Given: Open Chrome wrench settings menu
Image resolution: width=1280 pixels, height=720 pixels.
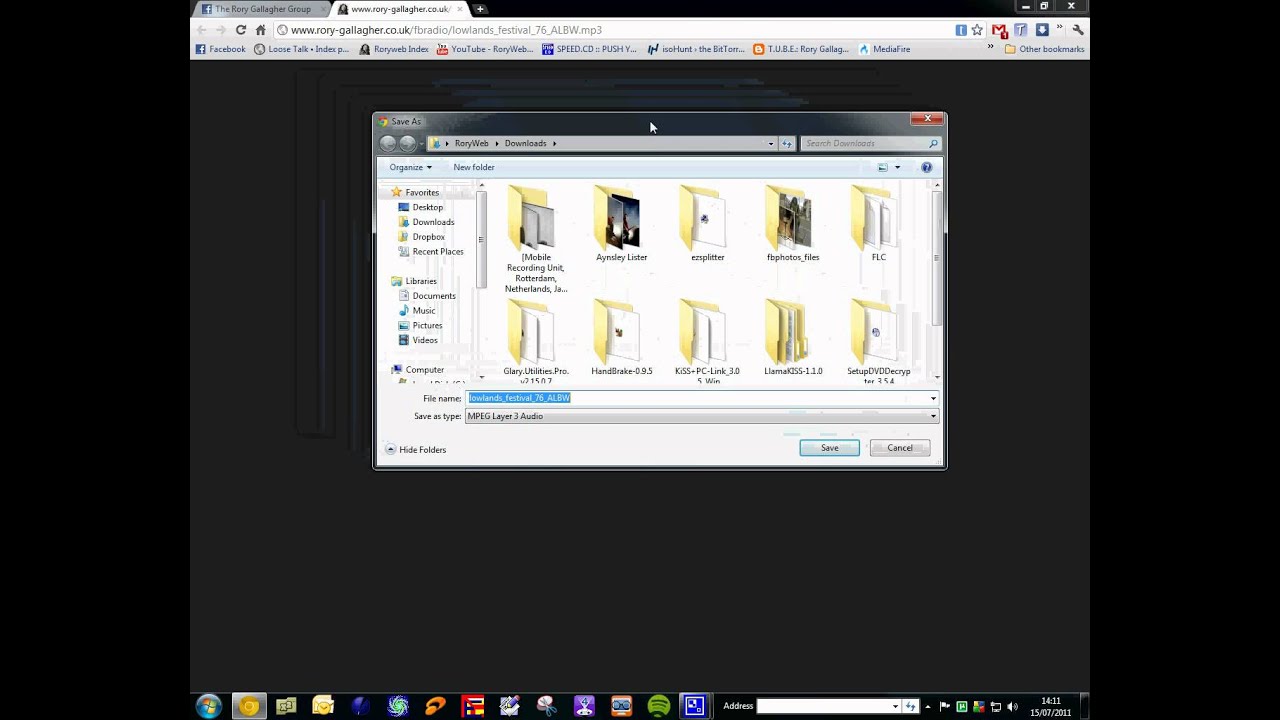Looking at the screenshot, I should click(1077, 30).
